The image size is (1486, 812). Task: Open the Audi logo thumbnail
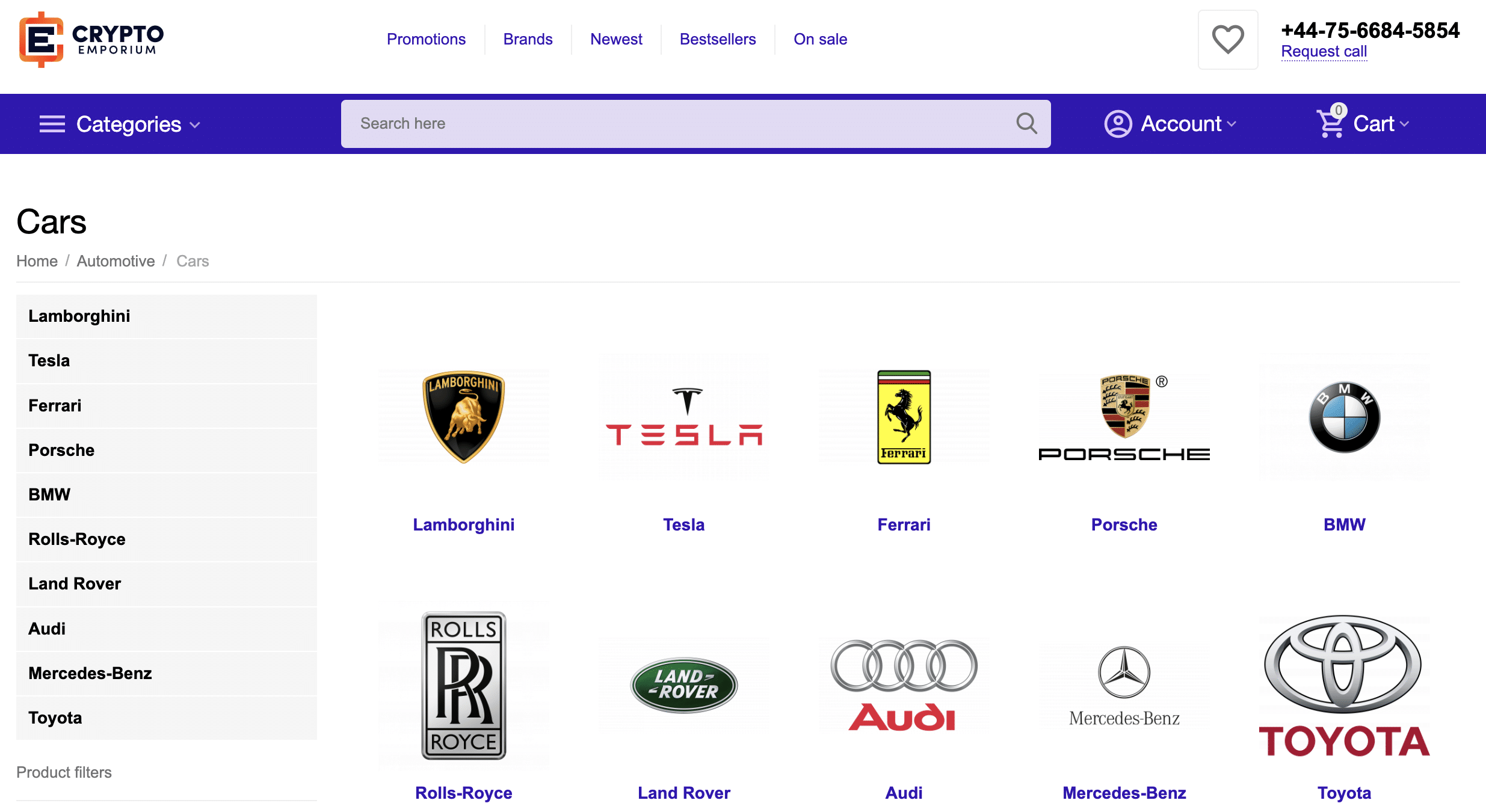click(904, 685)
